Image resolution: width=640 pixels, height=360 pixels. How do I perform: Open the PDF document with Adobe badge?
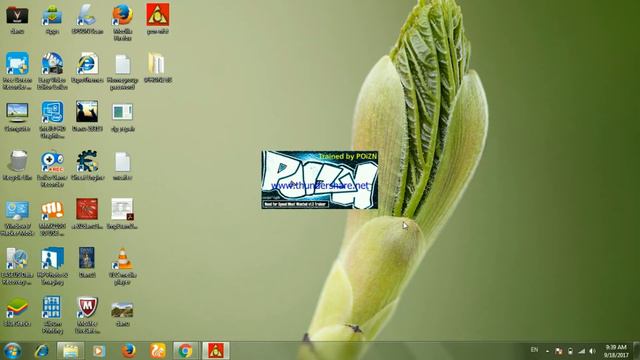122,209
